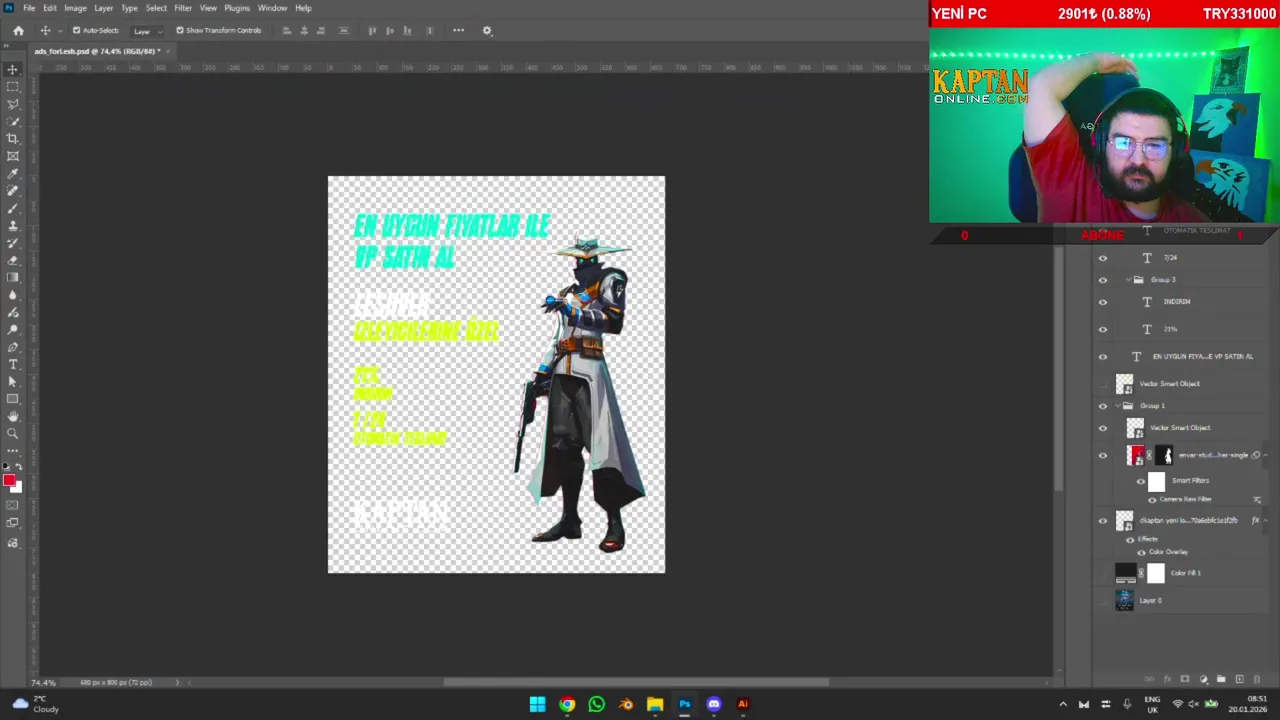Select the Brush tool
Viewport: 1280px width, 720px height.
coord(13,208)
